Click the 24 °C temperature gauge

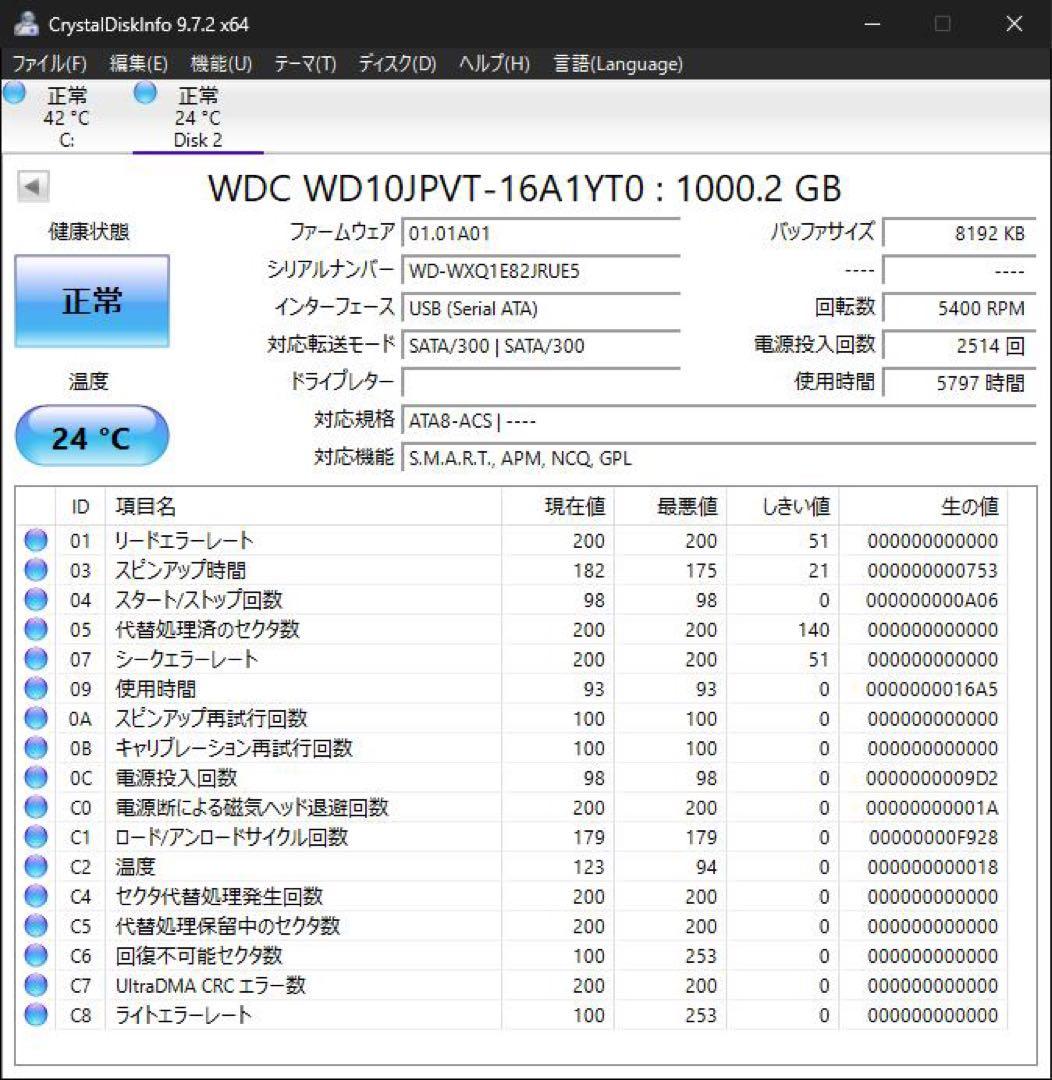pos(91,435)
